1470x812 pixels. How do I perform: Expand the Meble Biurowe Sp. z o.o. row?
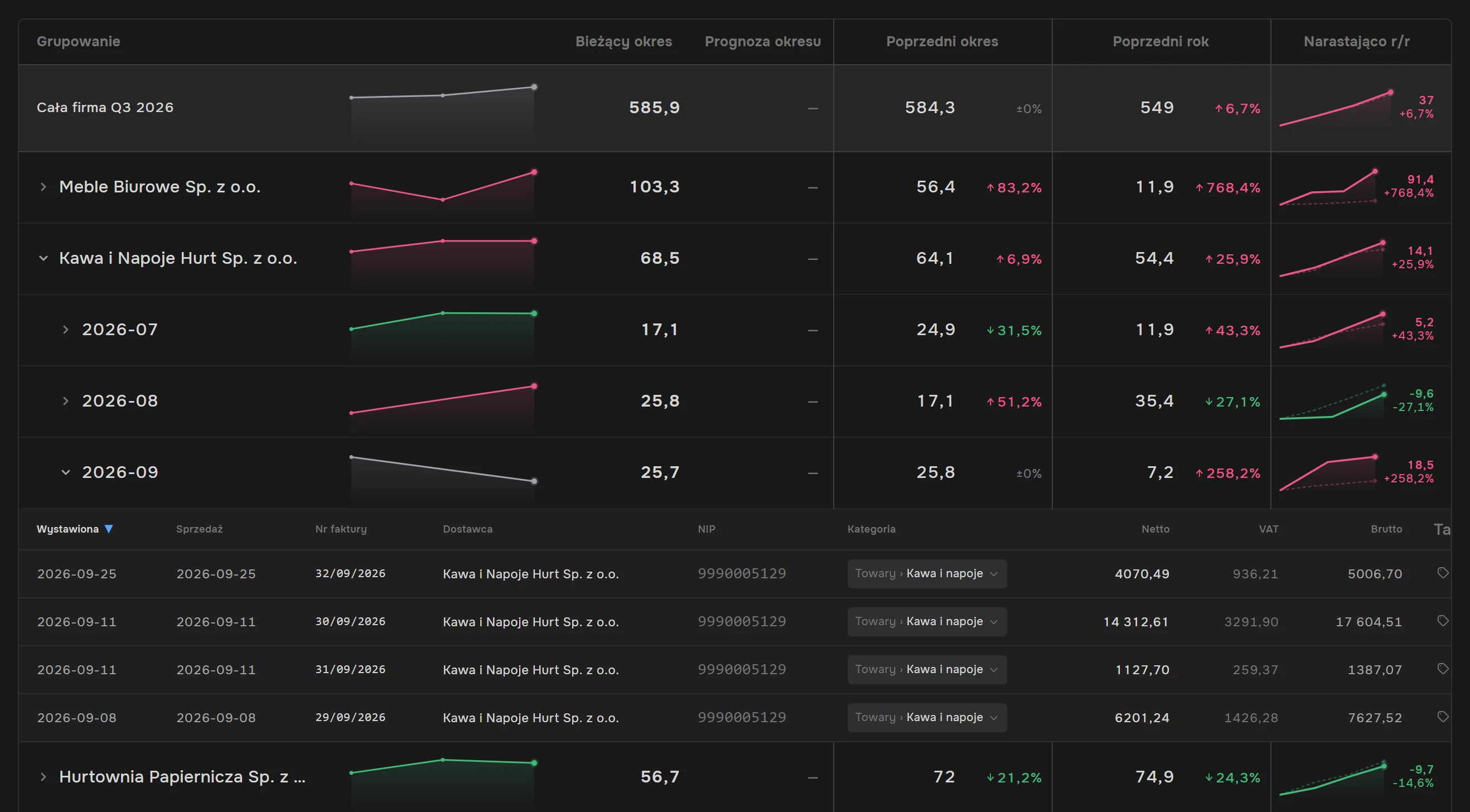click(x=43, y=187)
